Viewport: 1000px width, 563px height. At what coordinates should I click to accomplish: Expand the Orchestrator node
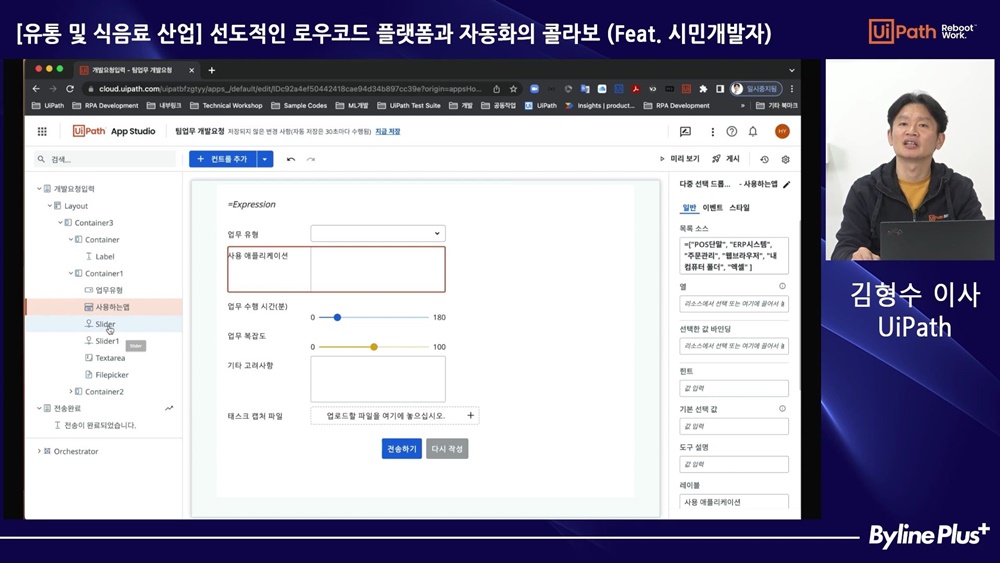point(39,451)
